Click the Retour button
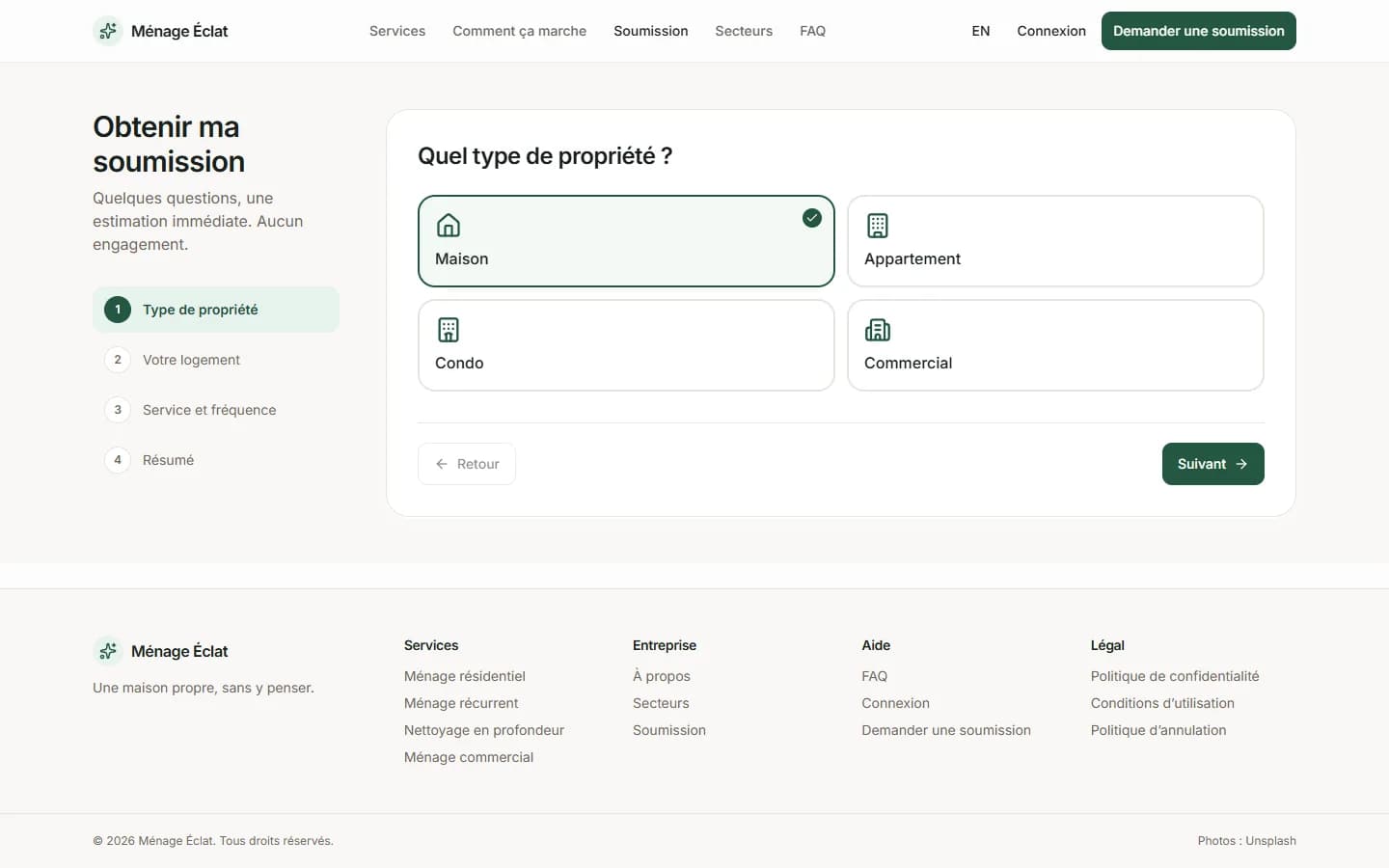 click(x=467, y=464)
